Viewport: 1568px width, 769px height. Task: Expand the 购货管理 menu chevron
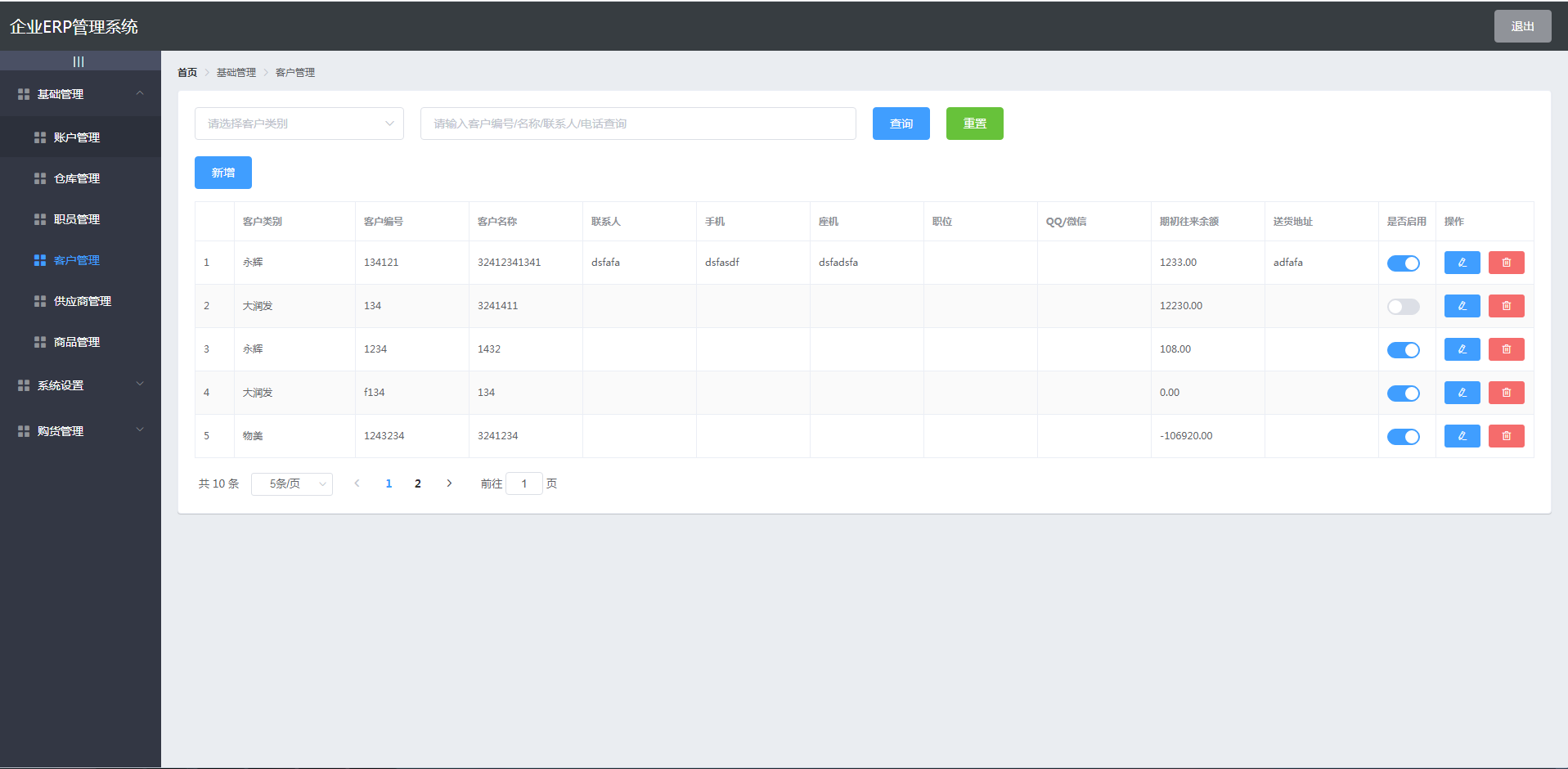point(140,429)
